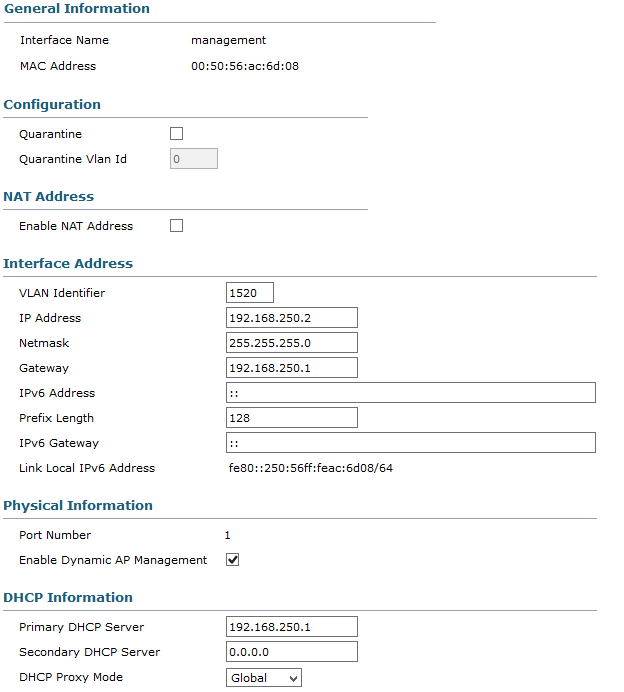Screen dimensions: 624x692
Task: Focus the IPv6 Gateway input
Action: click(411, 443)
